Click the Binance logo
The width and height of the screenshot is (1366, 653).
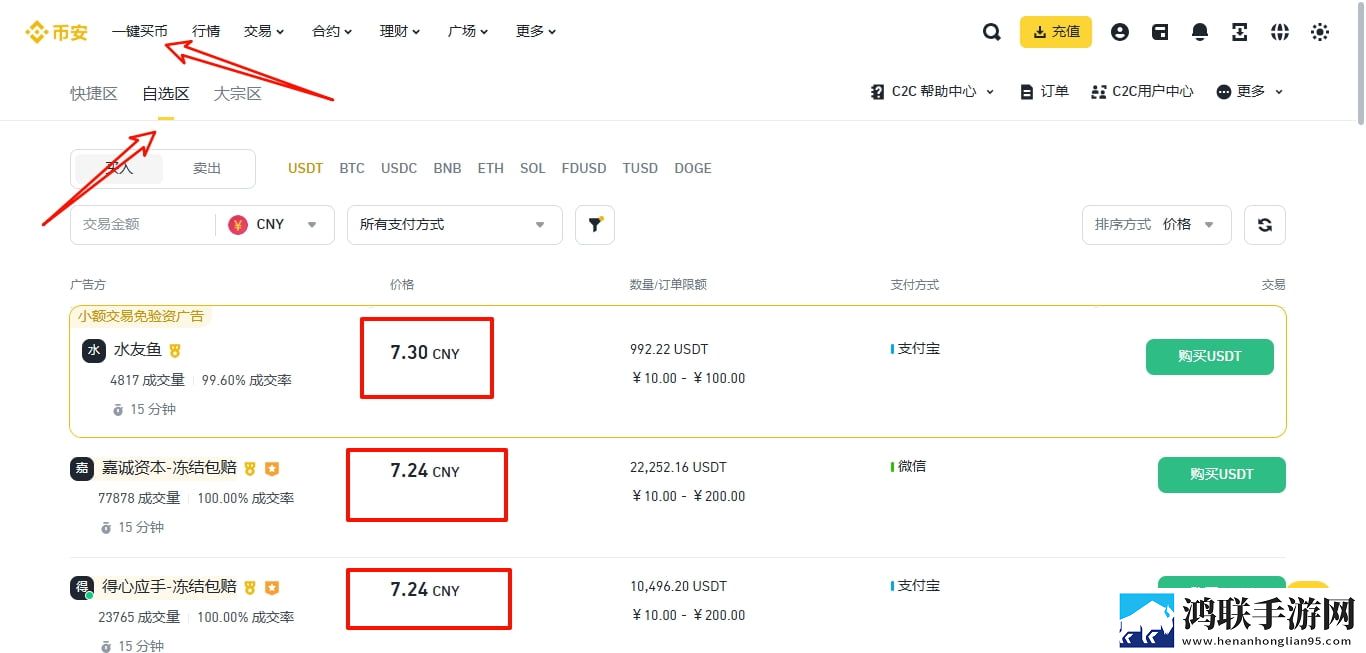(x=57, y=32)
